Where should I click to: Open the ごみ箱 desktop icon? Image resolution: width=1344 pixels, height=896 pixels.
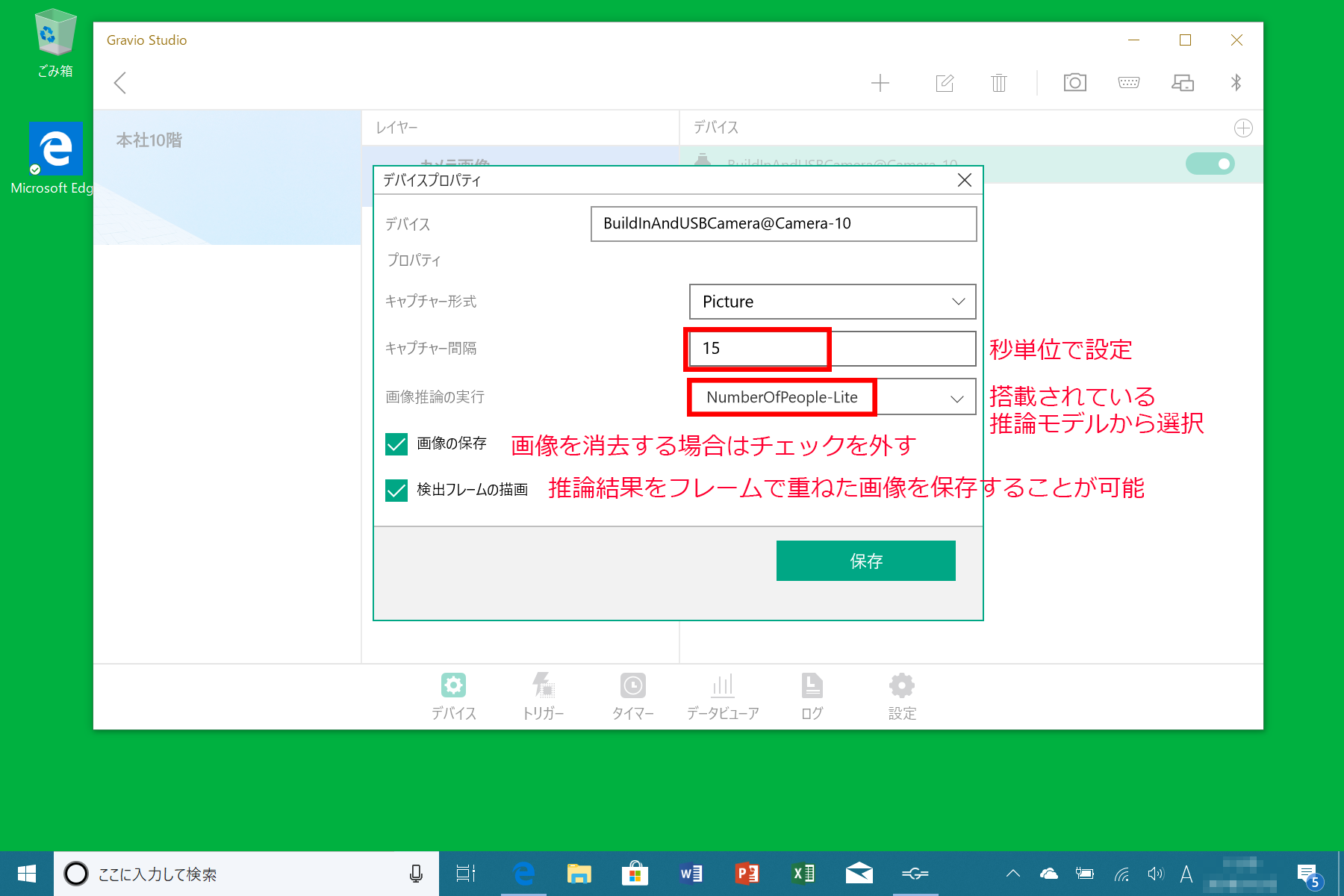pos(56,43)
